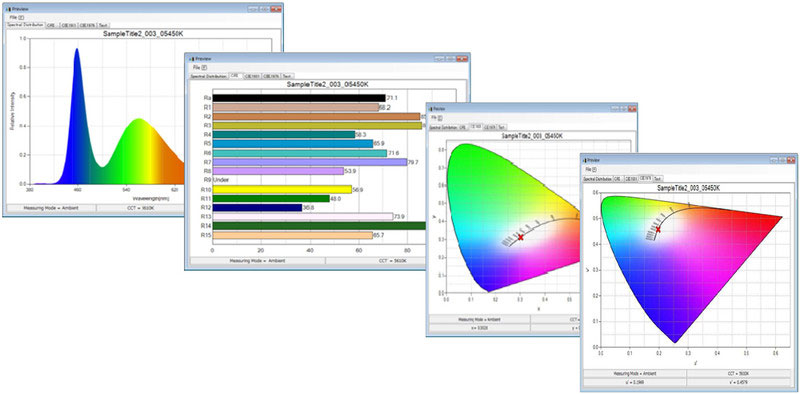Image resolution: width=800 pixels, height=394 pixels.
Task: Open File menu in CIE1976 window
Action: point(589,169)
